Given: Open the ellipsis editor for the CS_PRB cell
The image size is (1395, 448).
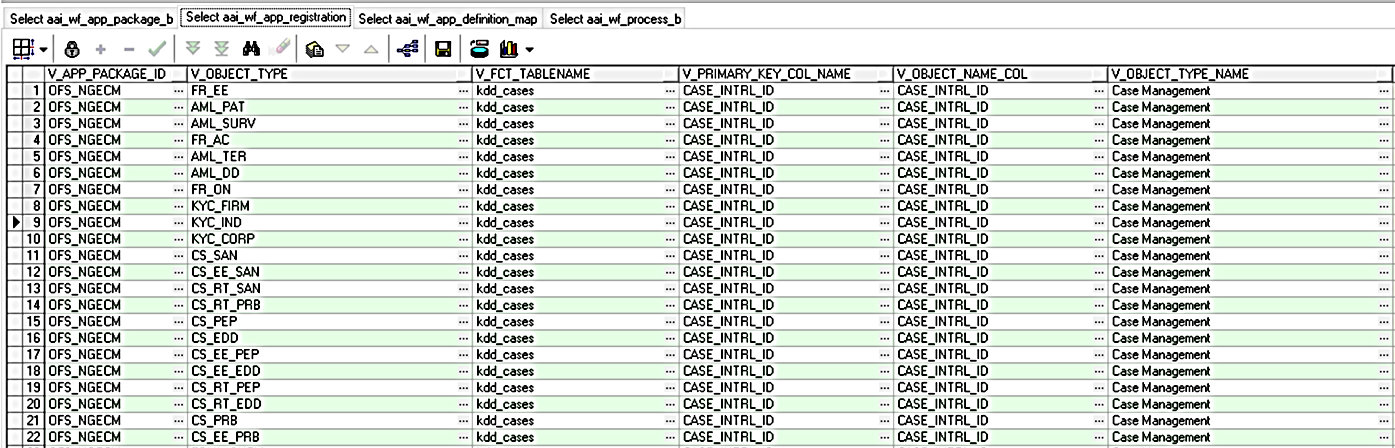Looking at the screenshot, I should pos(463,420).
